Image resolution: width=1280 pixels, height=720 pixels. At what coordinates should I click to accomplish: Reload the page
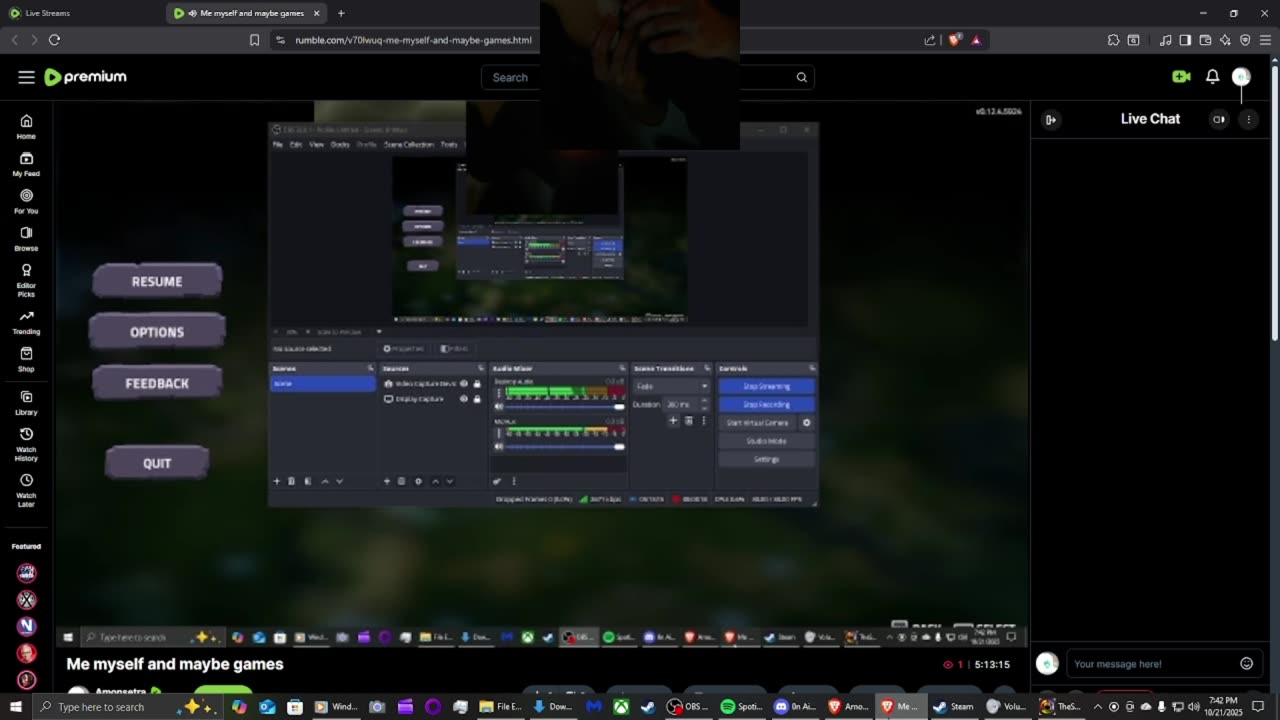[x=54, y=40]
